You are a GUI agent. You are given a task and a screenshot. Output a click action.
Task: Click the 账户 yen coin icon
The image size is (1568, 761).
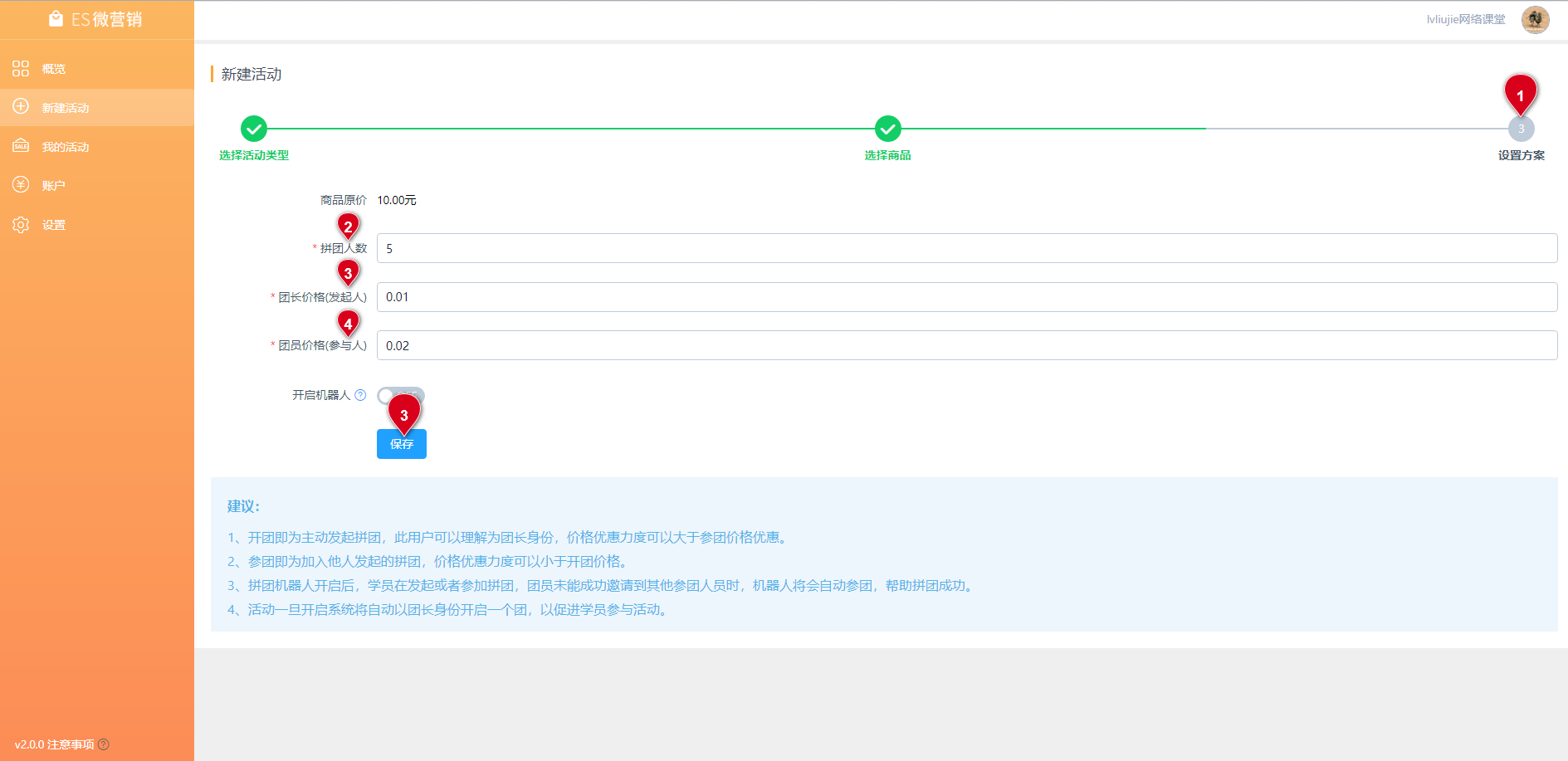click(x=21, y=185)
